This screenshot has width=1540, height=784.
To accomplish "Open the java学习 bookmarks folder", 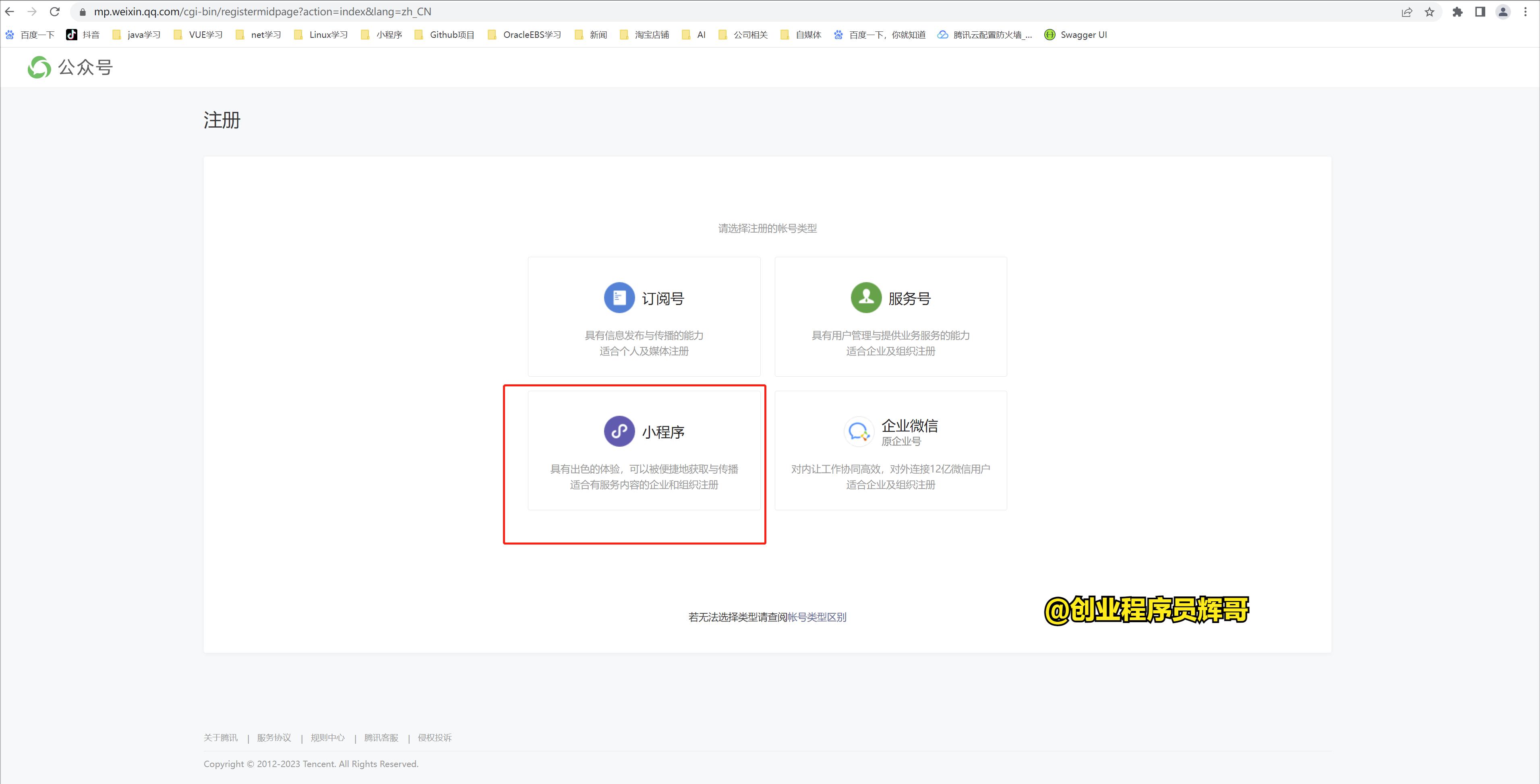I will (143, 35).
